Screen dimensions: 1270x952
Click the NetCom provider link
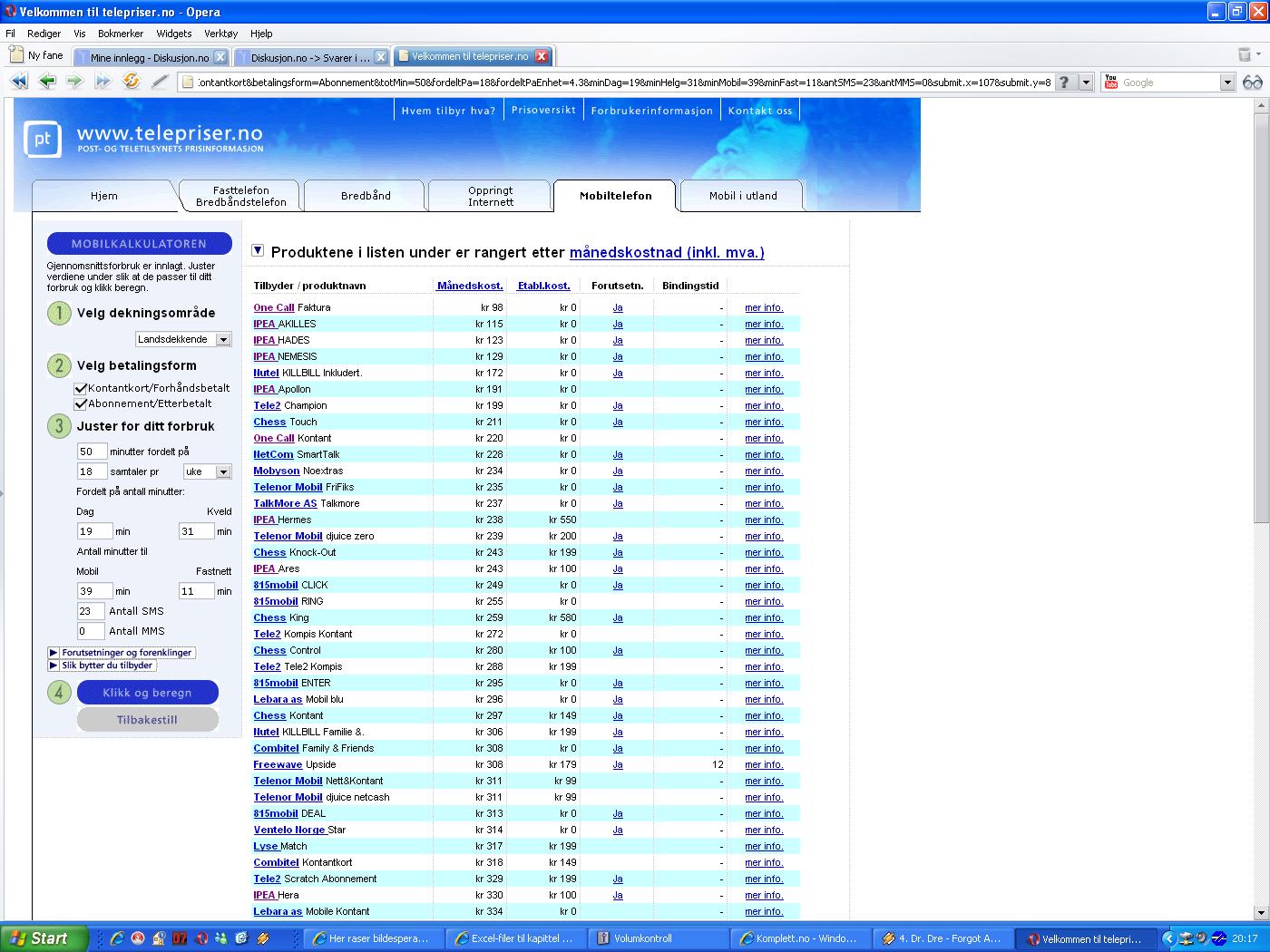[x=273, y=455]
